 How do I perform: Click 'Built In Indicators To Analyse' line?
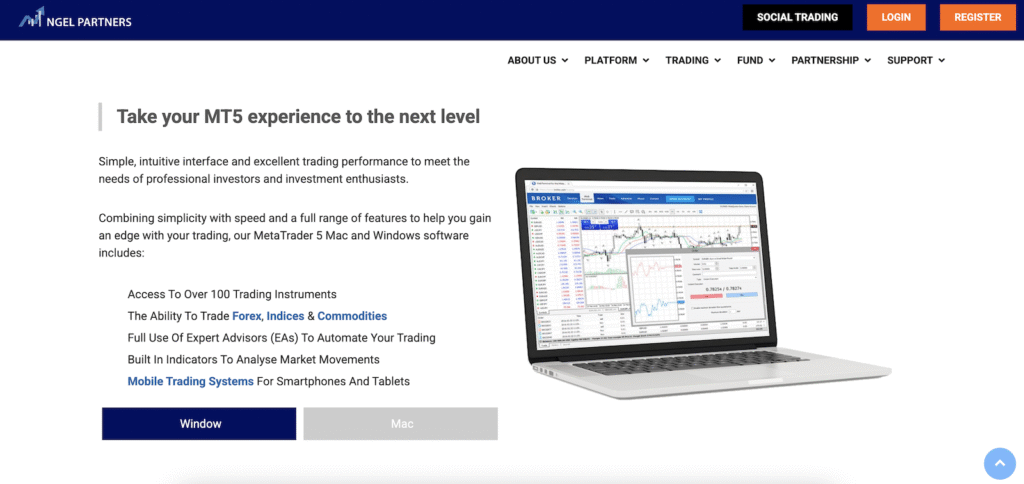pos(253,360)
